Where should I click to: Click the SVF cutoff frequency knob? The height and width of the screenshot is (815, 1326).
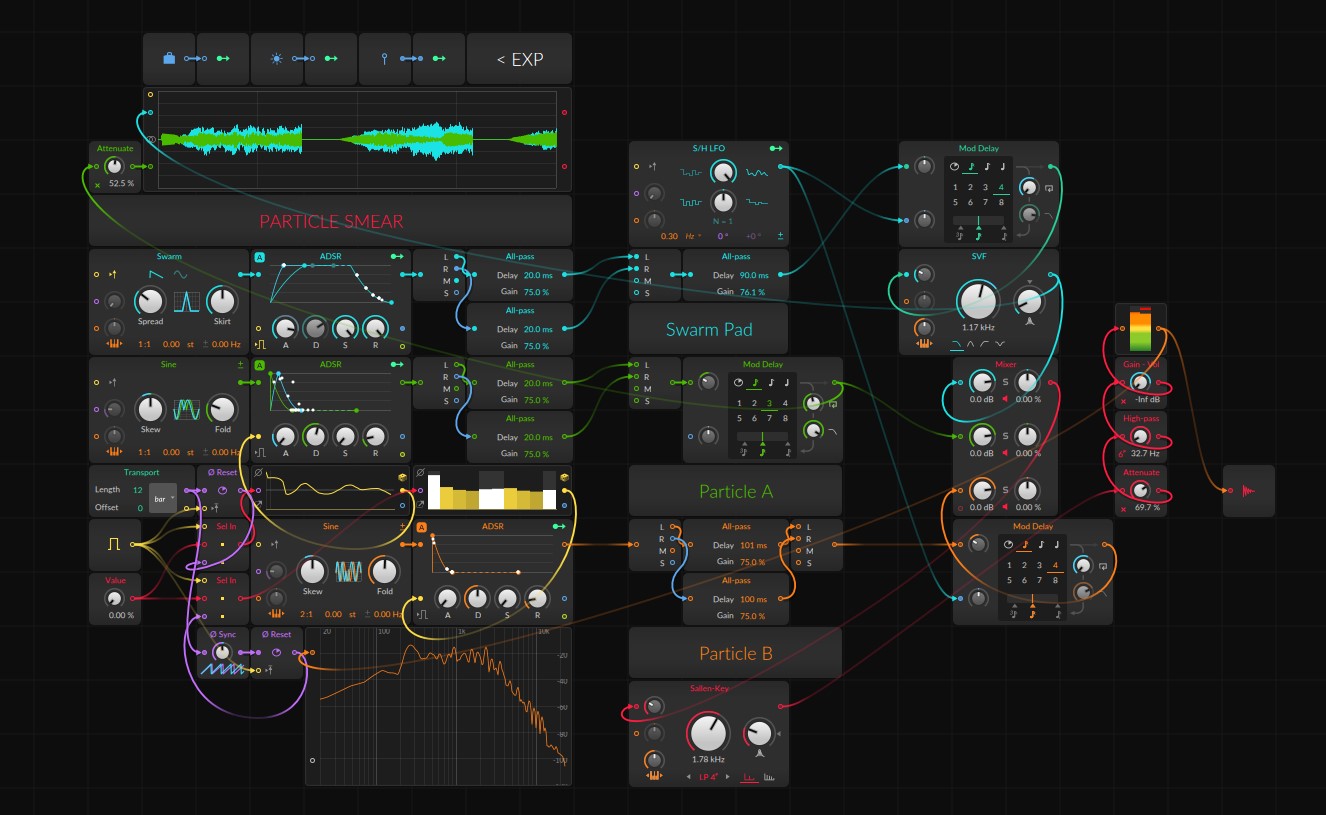(x=977, y=301)
